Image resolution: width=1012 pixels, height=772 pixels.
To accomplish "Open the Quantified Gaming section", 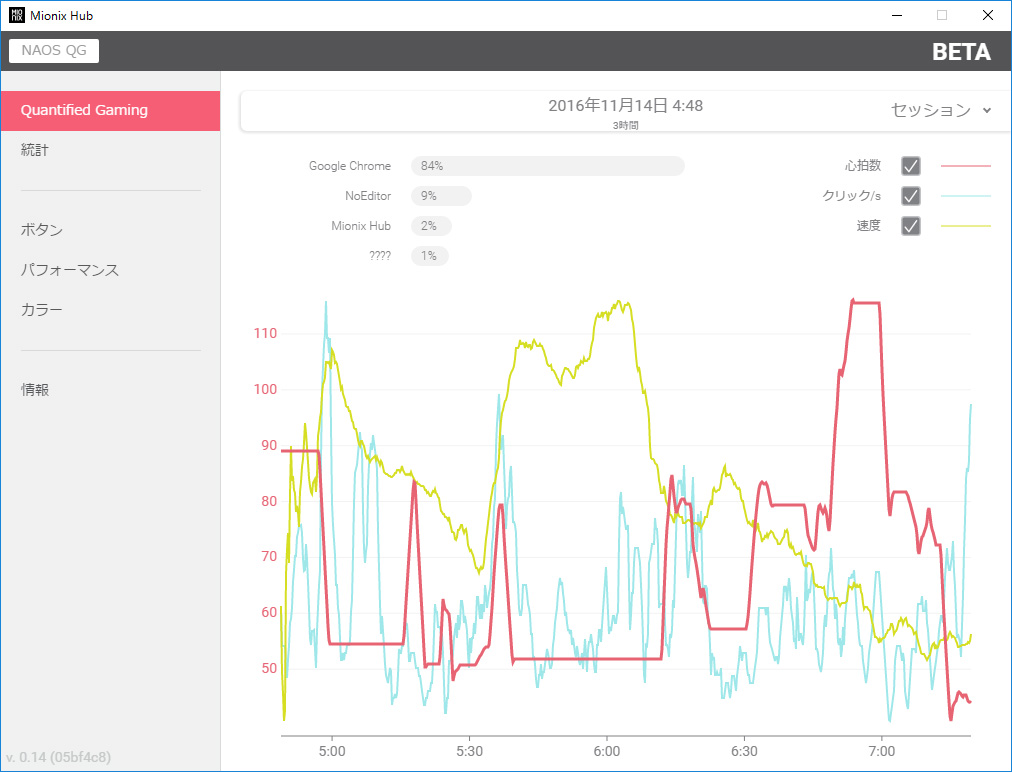I will click(110, 110).
